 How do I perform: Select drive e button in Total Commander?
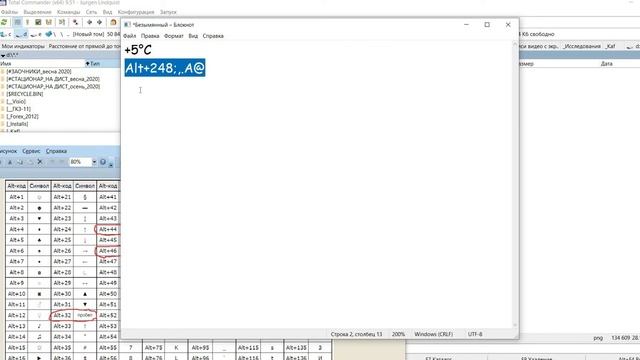pyautogui.click(x=36, y=34)
